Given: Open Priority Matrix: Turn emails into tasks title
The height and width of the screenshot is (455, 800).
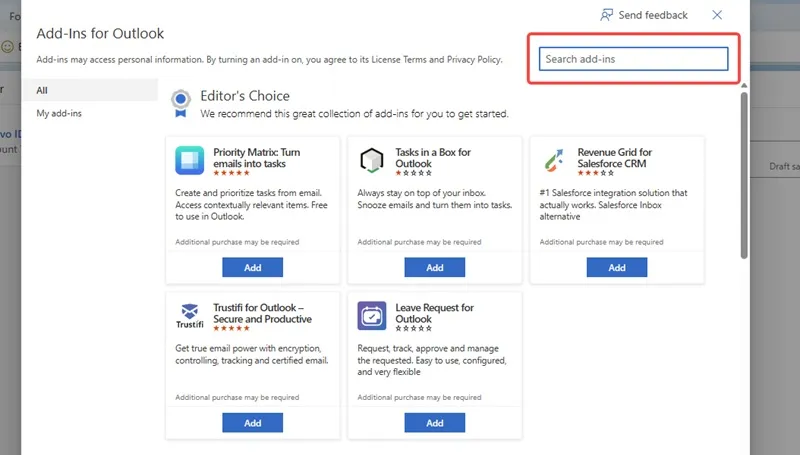Looking at the screenshot, I should pos(257,158).
